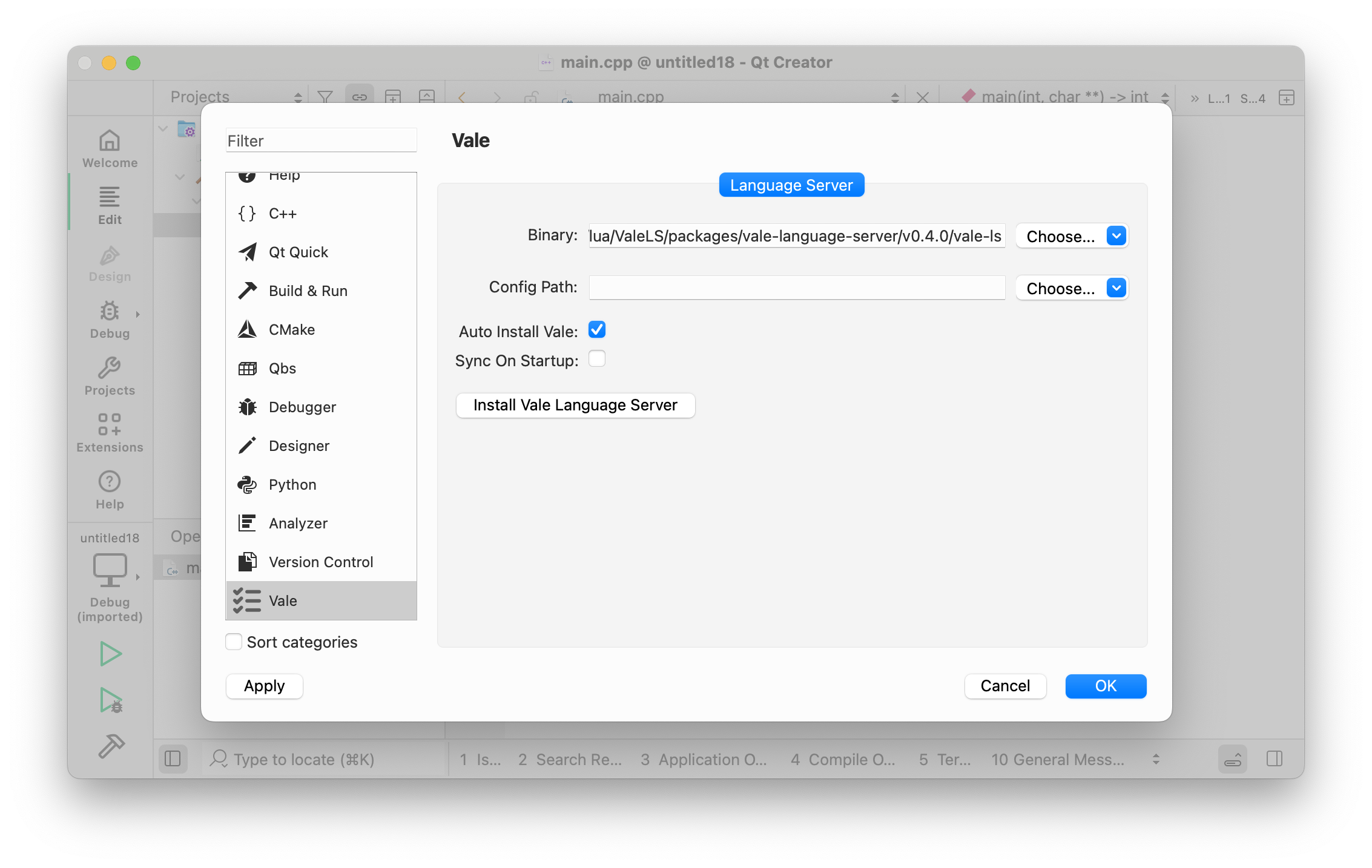Toggle the Sort categories checkbox

[234, 642]
